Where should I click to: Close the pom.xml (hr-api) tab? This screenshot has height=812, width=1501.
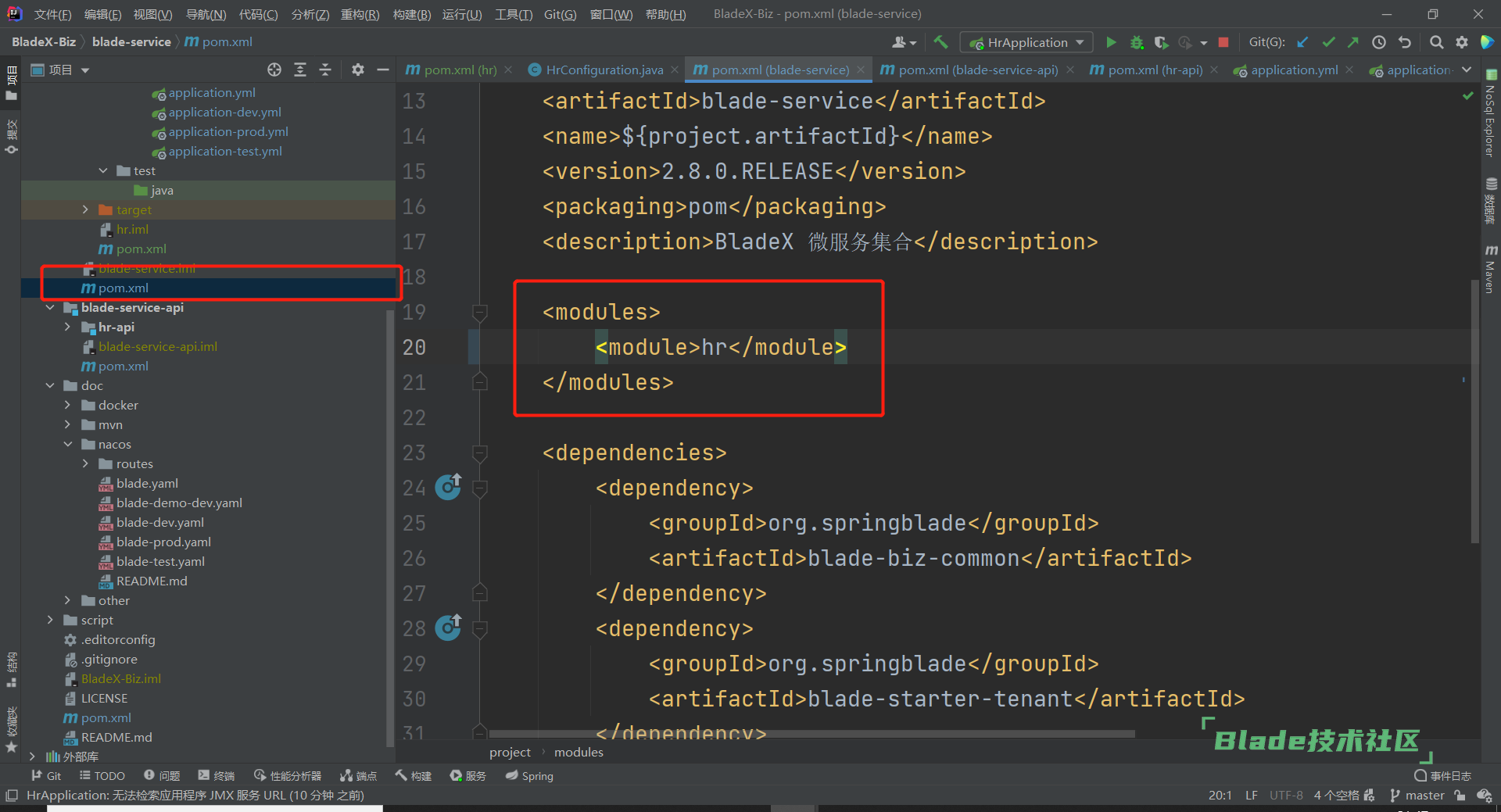[1214, 70]
